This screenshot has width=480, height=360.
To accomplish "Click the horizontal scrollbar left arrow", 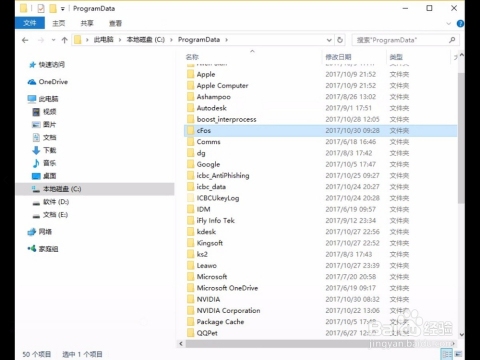I will pos(181,343).
